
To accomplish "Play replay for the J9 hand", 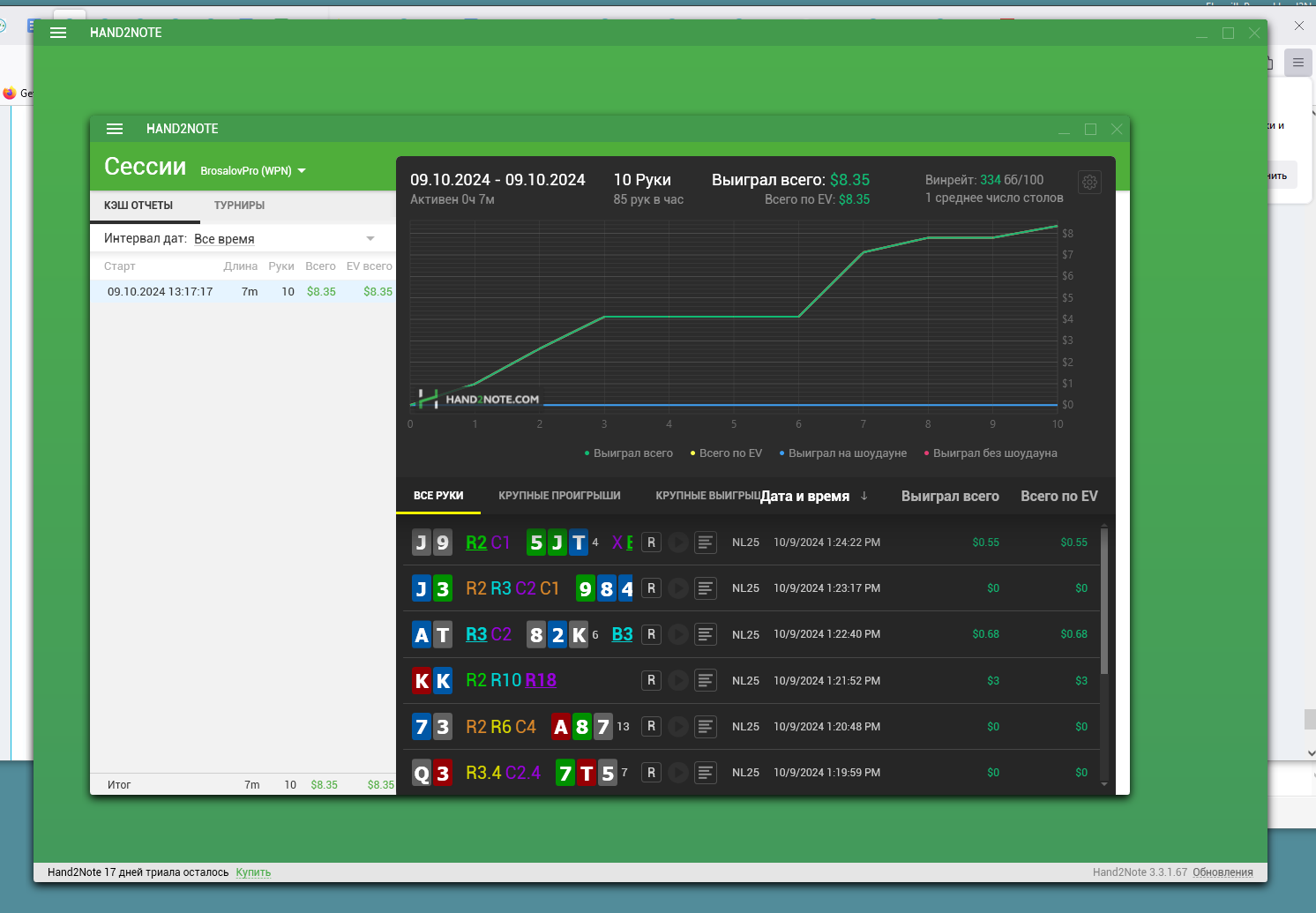I will [x=678, y=543].
